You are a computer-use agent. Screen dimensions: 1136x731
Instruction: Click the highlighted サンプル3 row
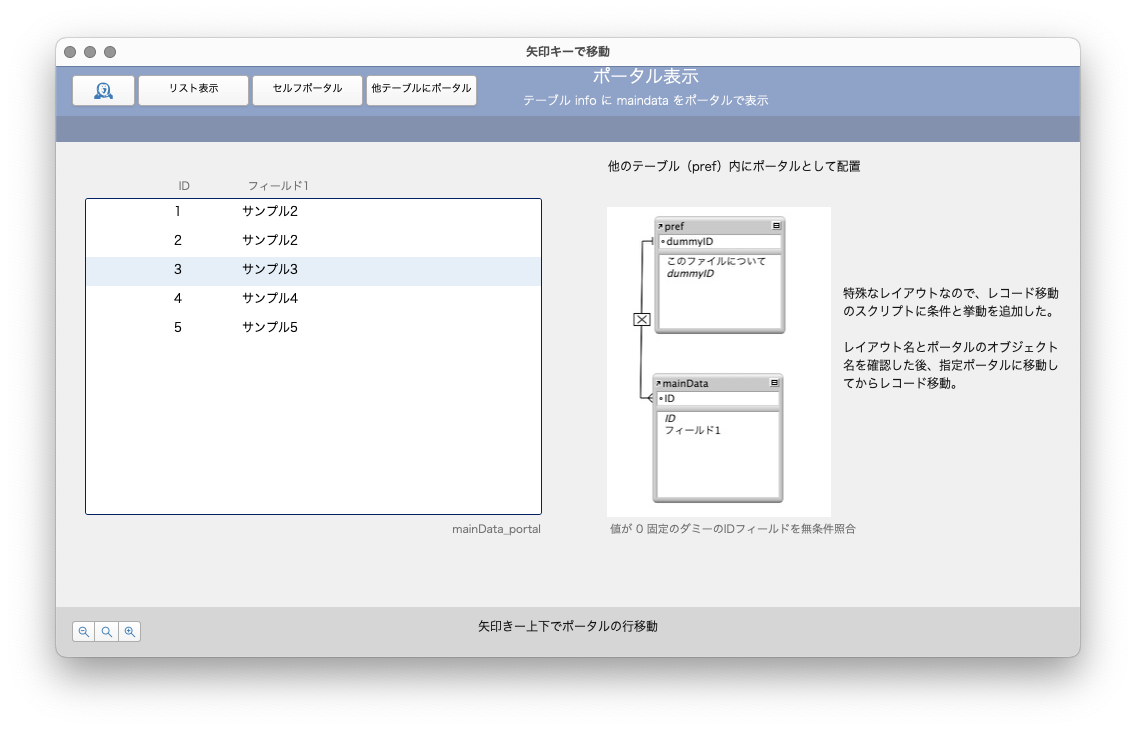[313, 270]
